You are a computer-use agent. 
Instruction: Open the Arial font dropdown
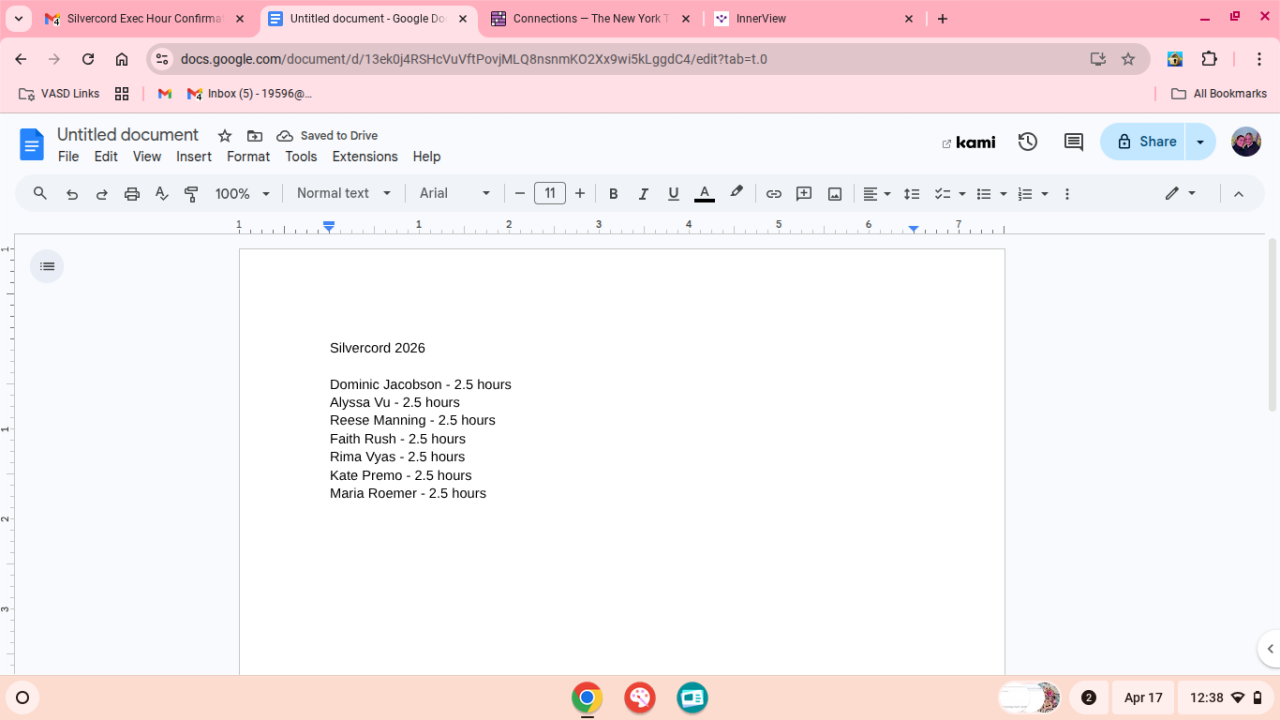455,194
